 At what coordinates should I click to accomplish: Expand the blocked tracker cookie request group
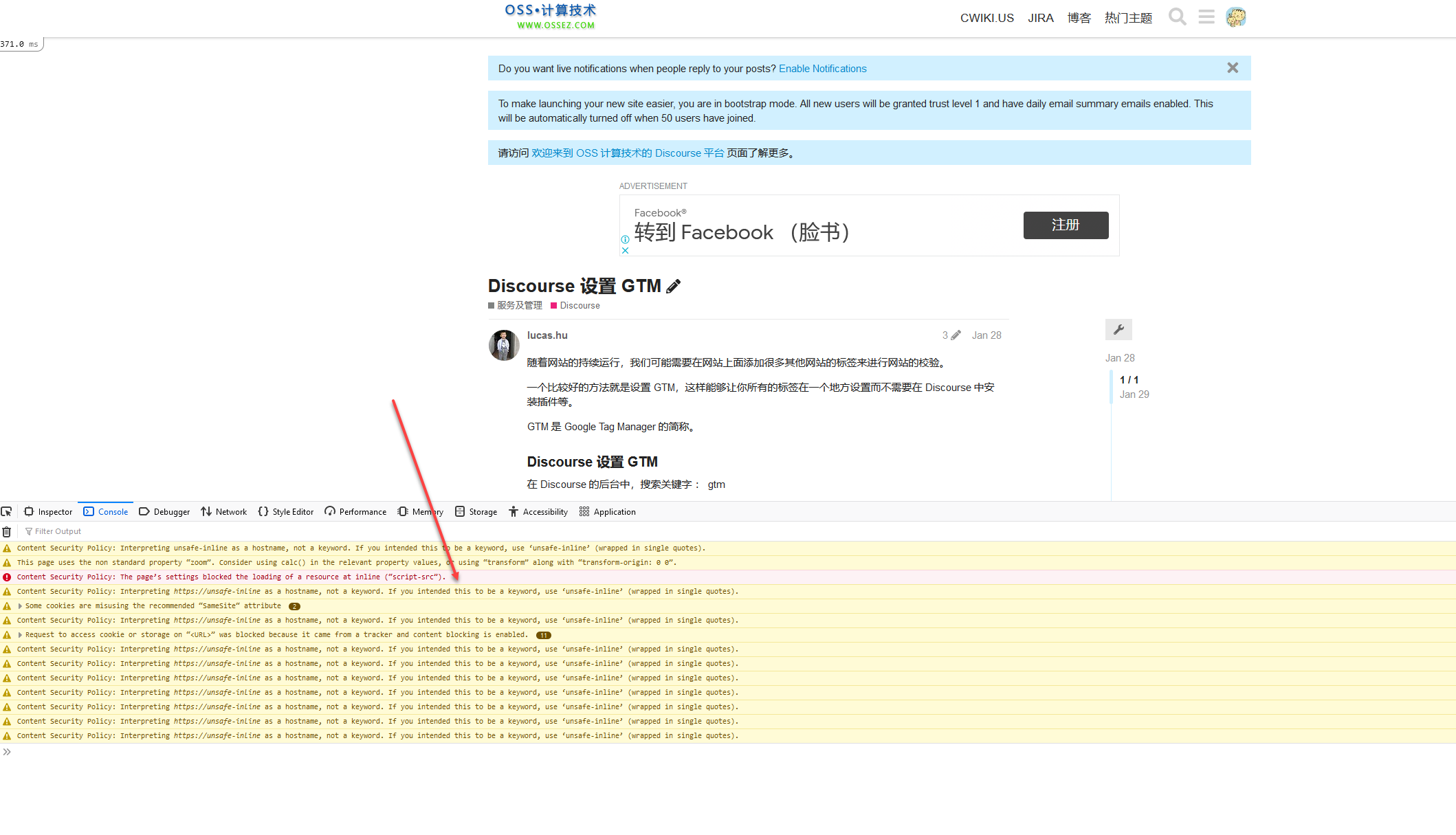[x=20, y=635]
